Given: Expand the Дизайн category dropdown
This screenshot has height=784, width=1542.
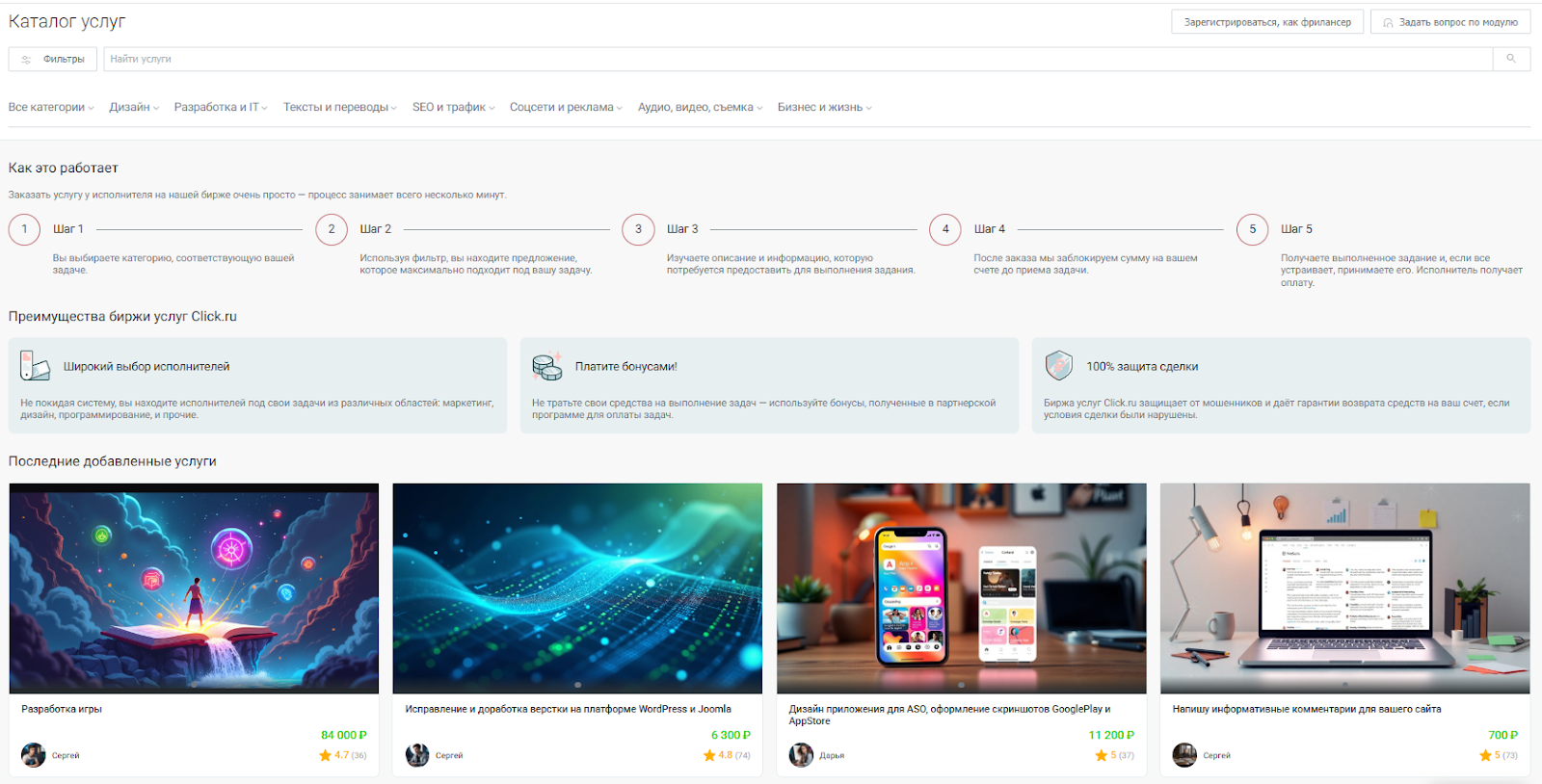Looking at the screenshot, I should 134,108.
